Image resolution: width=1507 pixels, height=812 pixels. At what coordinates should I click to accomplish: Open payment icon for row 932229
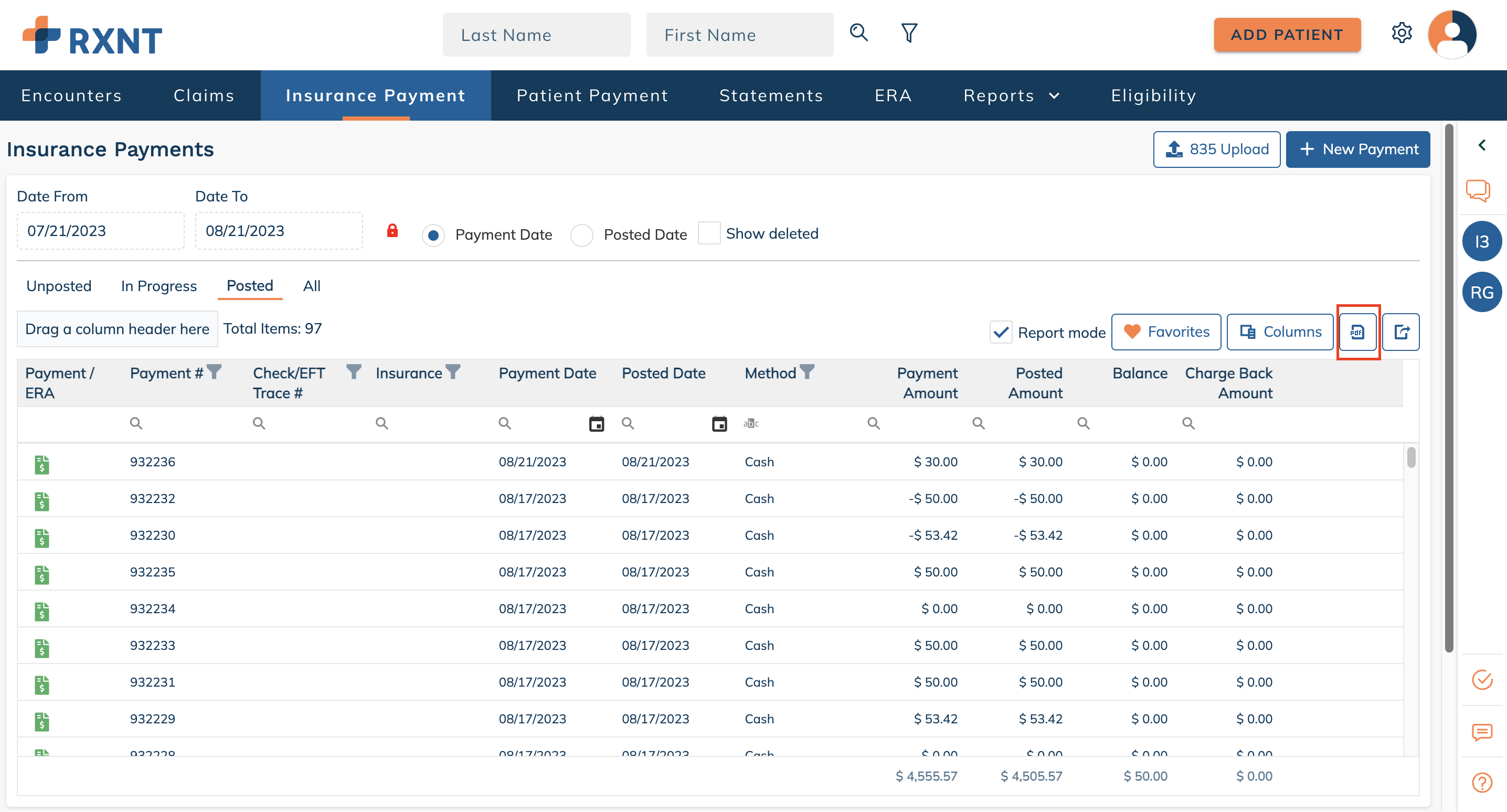click(41, 722)
